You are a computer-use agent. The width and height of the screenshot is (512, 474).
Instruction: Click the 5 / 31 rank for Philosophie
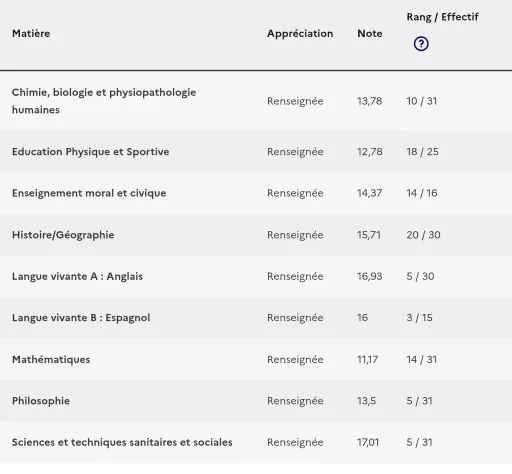[419, 401]
